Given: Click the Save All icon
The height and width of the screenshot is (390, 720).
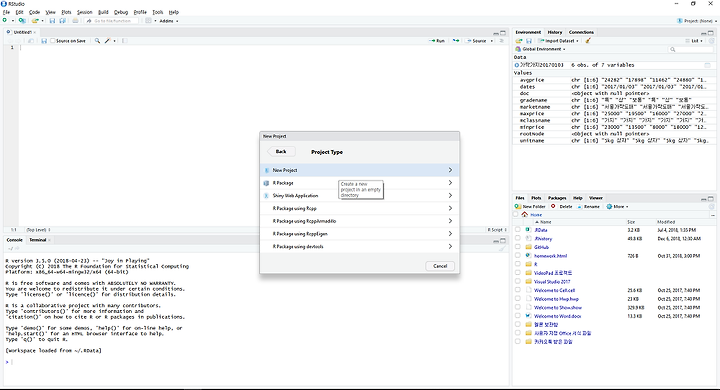Looking at the screenshot, I should pyautogui.click(x=62, y=21).
